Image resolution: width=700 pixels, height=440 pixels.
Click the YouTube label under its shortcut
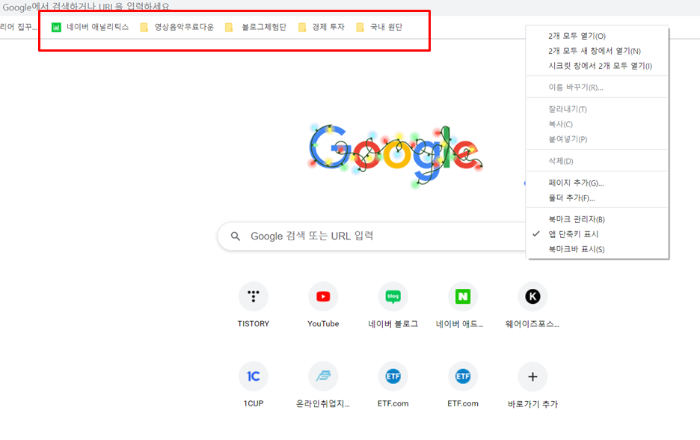[x=323, y=324]
